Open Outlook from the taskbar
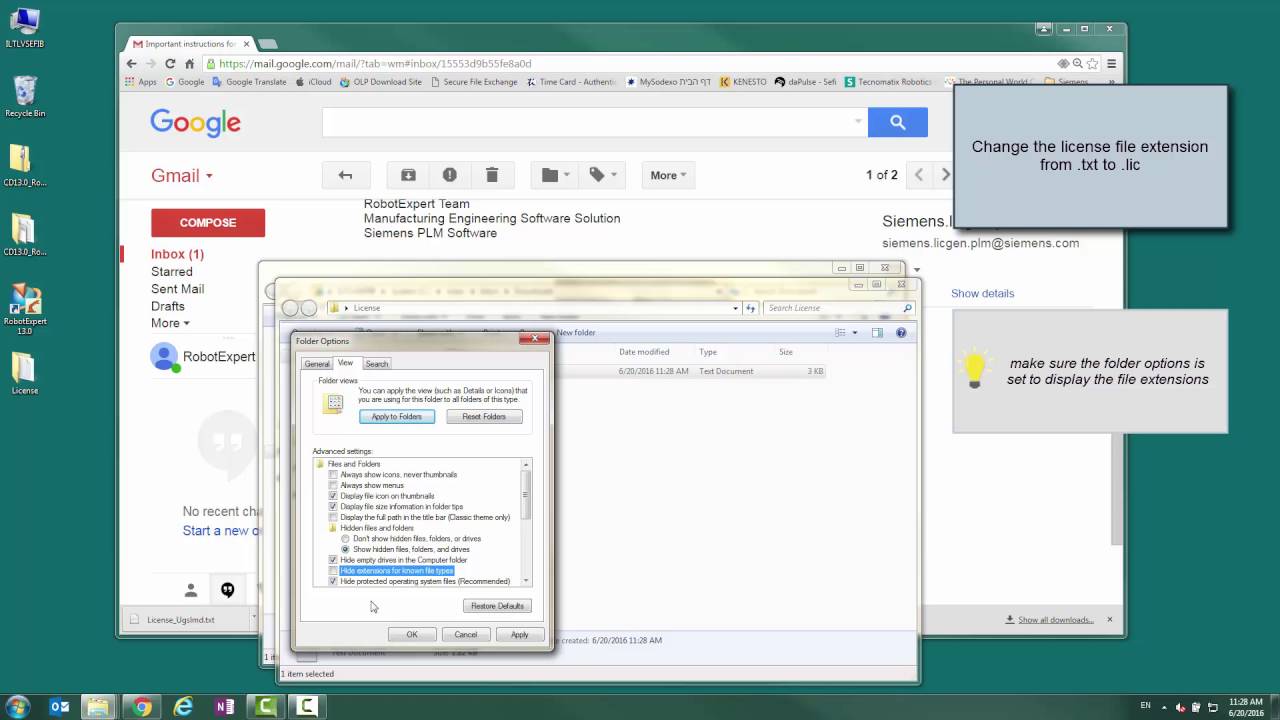The height and width of the screenshot is (720, 1280). point(60,707)
